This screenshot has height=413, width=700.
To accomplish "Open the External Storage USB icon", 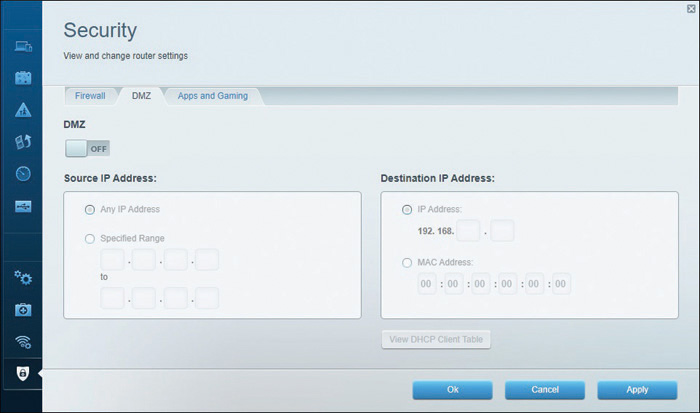I will pos(23,206).
